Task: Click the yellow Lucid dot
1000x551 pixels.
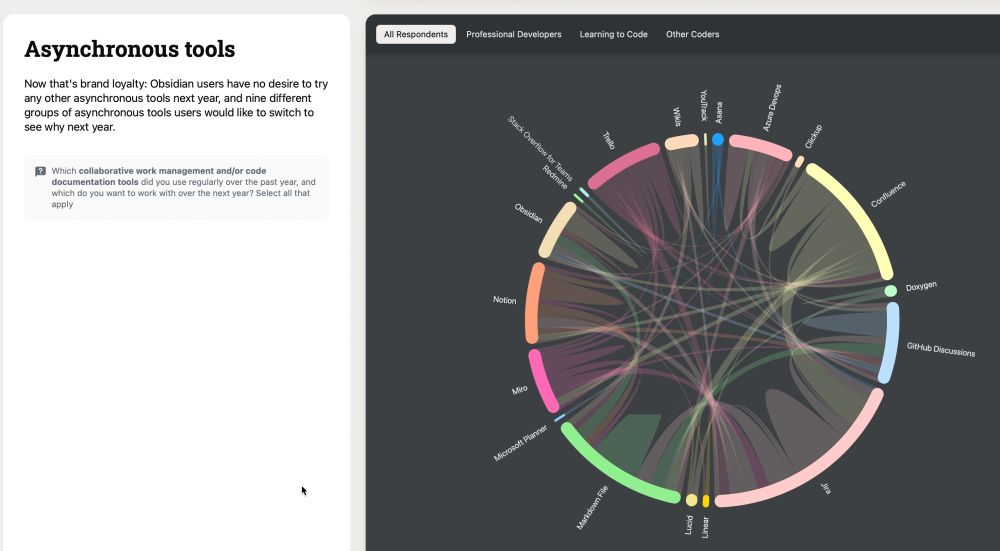Action: tap(691, 500)
